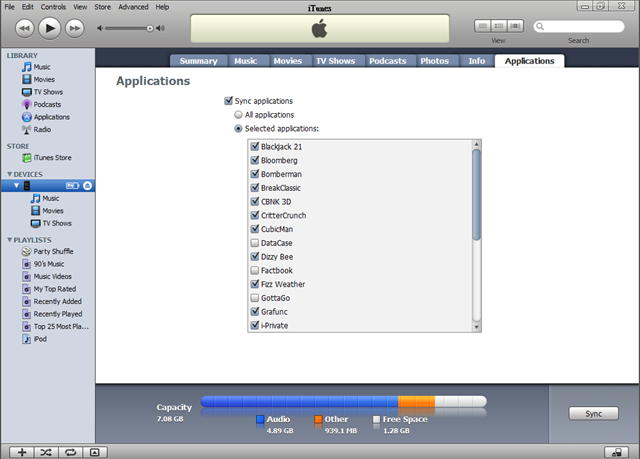Switch to the Info tab
This screenshot has height=459, width=640.
click(x=477, y=61)
